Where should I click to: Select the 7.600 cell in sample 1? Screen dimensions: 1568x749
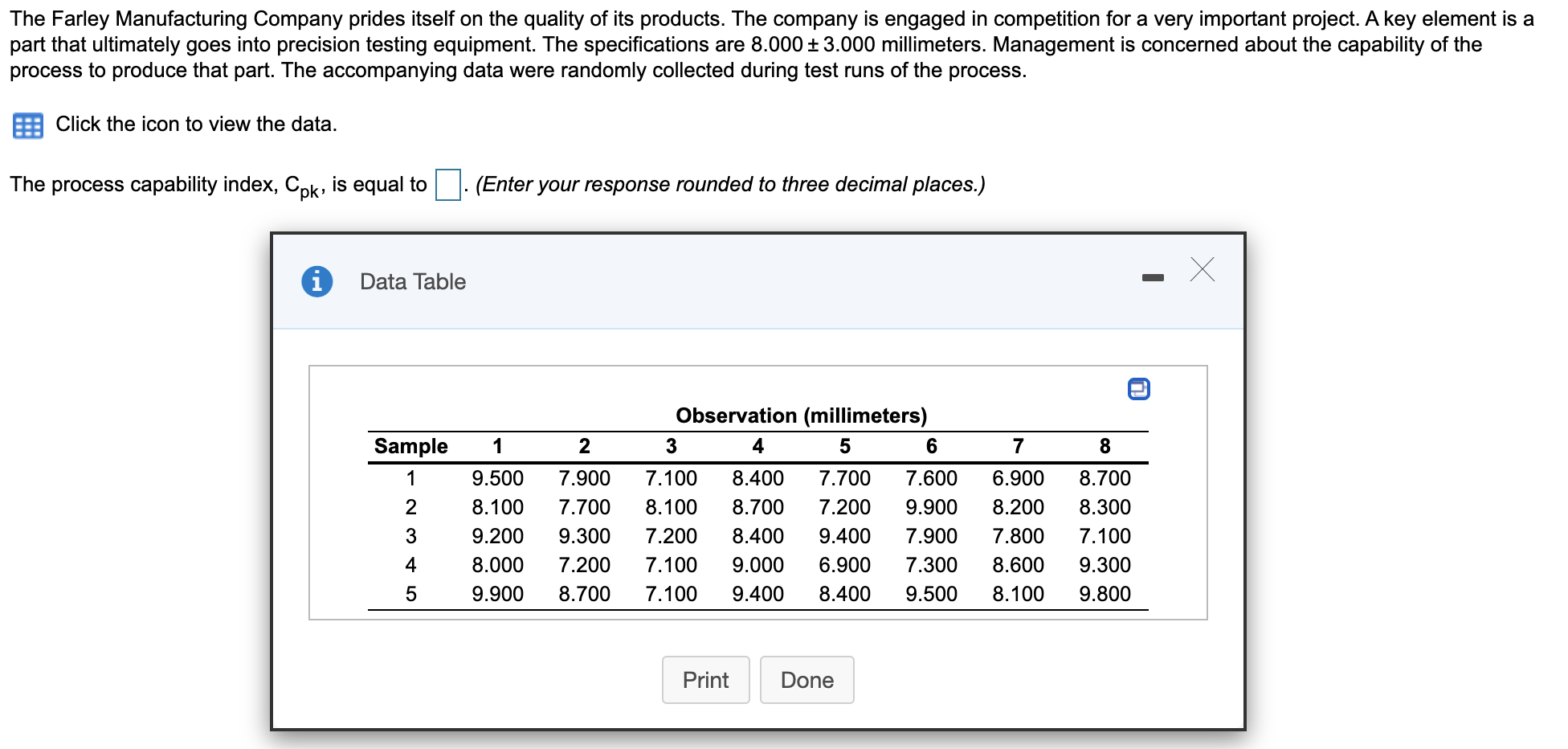point(931,478)
